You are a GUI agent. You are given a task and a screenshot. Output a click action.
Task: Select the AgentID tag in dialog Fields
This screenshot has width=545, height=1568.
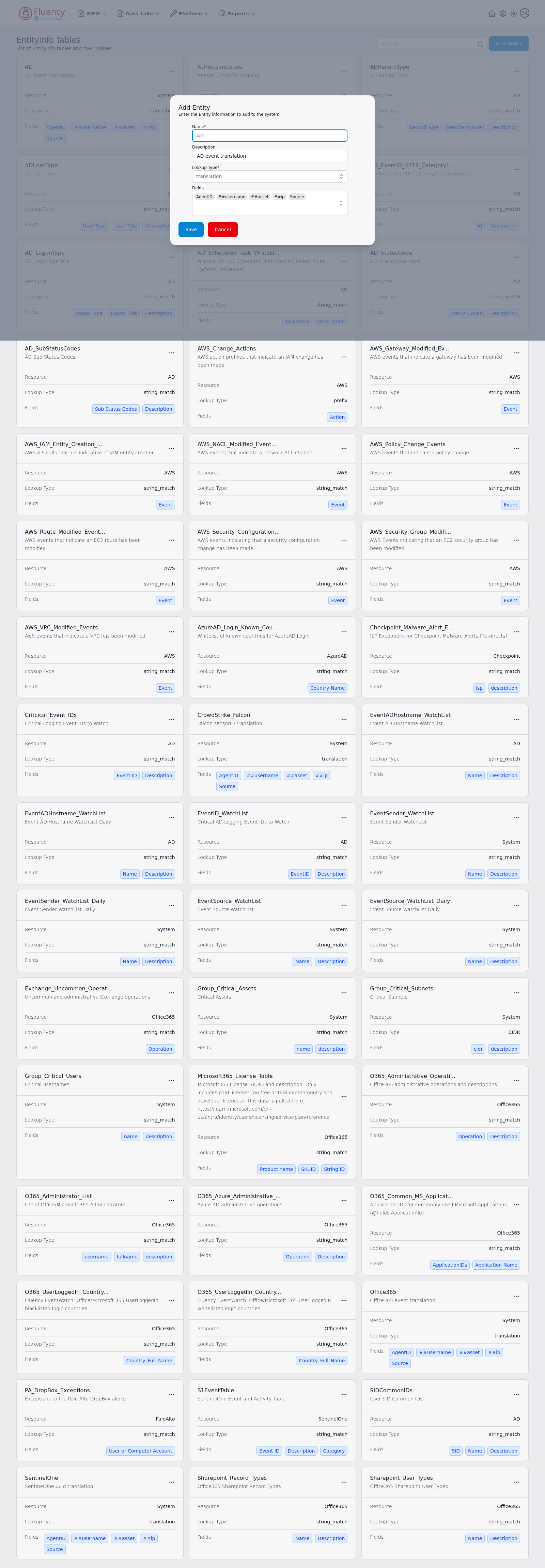(x=204, y=197)
